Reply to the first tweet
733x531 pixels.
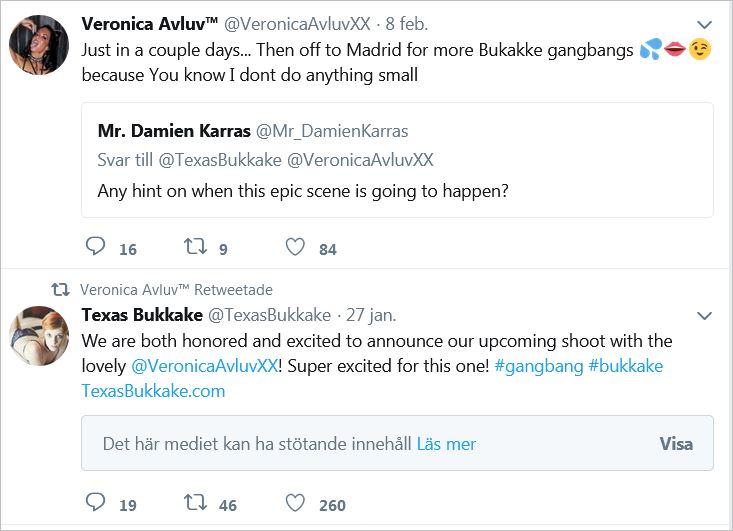tap(96, 247)
